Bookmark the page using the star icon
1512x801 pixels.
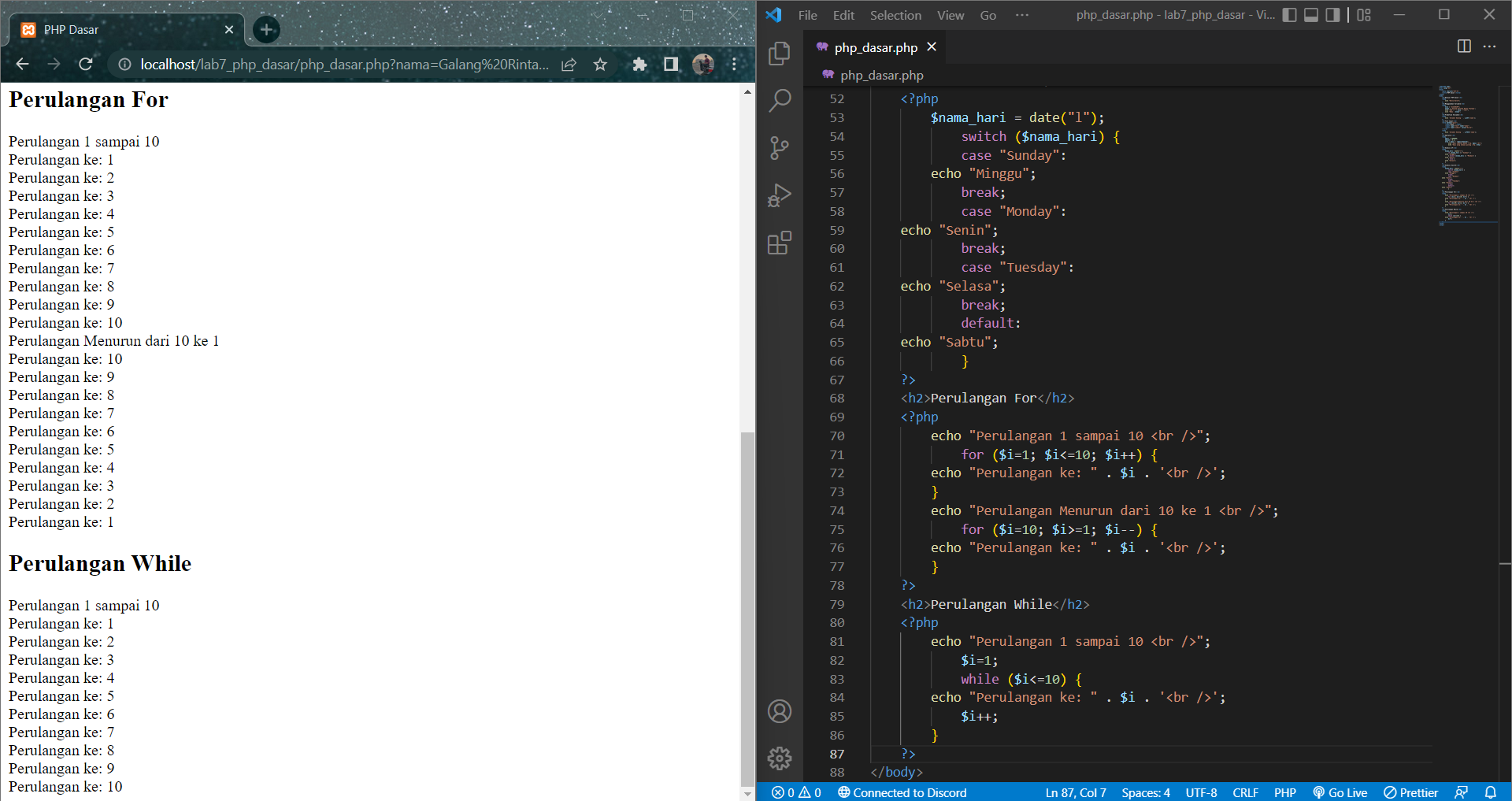600,65
